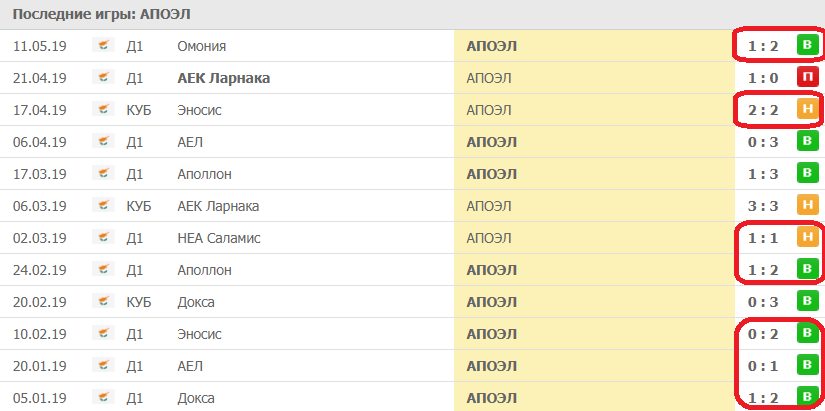The height and width of the screenshot is (411, 825).
Task: Open НЕА Саламис team link
Action: (218, 238)
